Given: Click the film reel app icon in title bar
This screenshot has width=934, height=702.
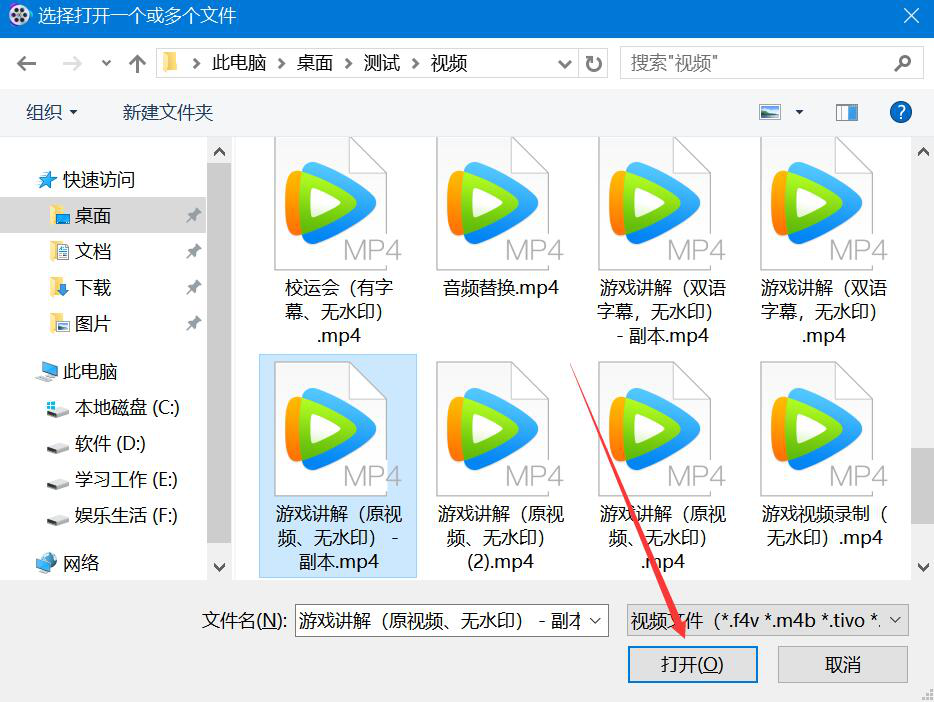Looking at the screenshot, I should pos(19,15).
